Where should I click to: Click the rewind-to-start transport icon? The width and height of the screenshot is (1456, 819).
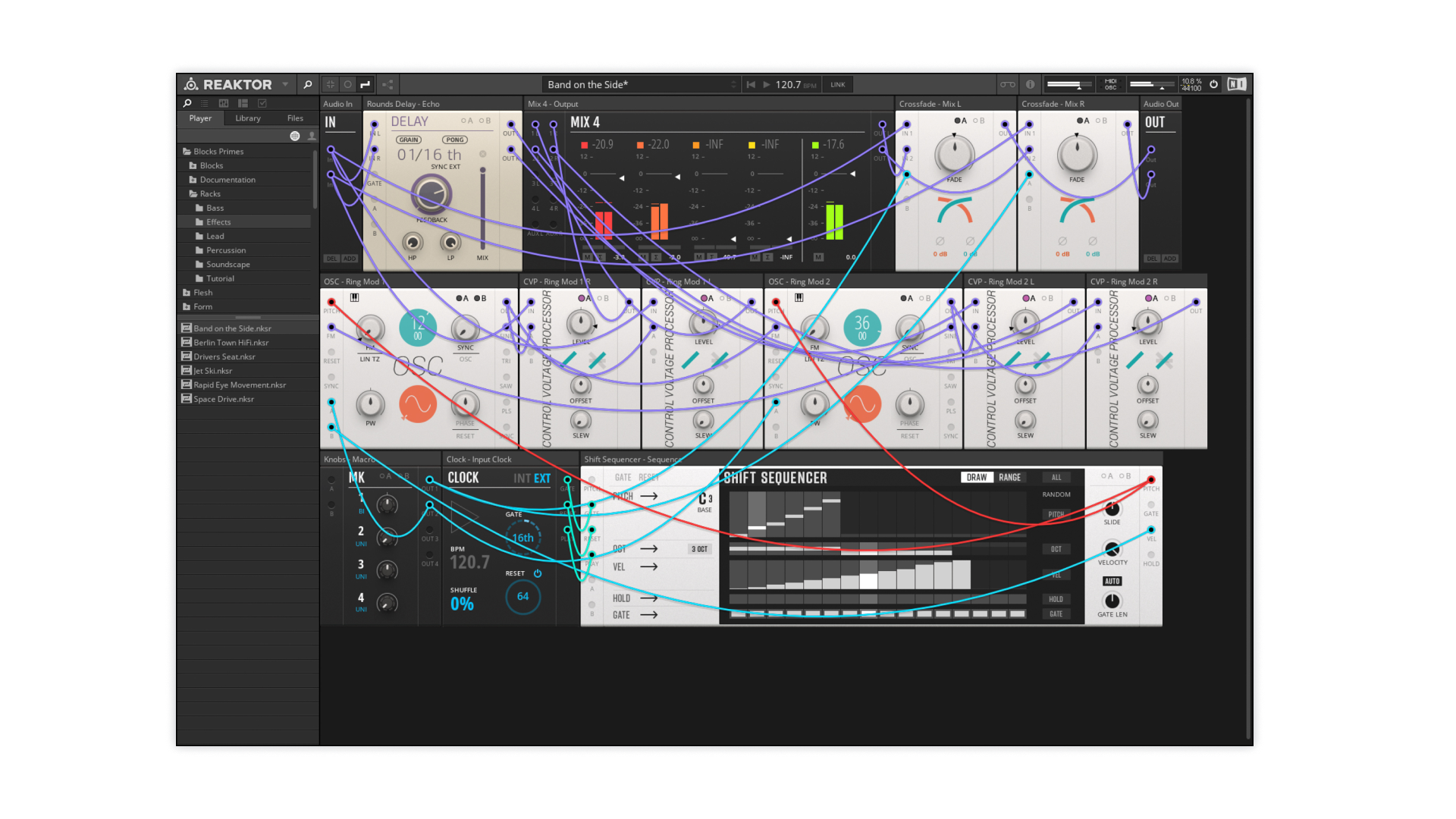point(751,84)
